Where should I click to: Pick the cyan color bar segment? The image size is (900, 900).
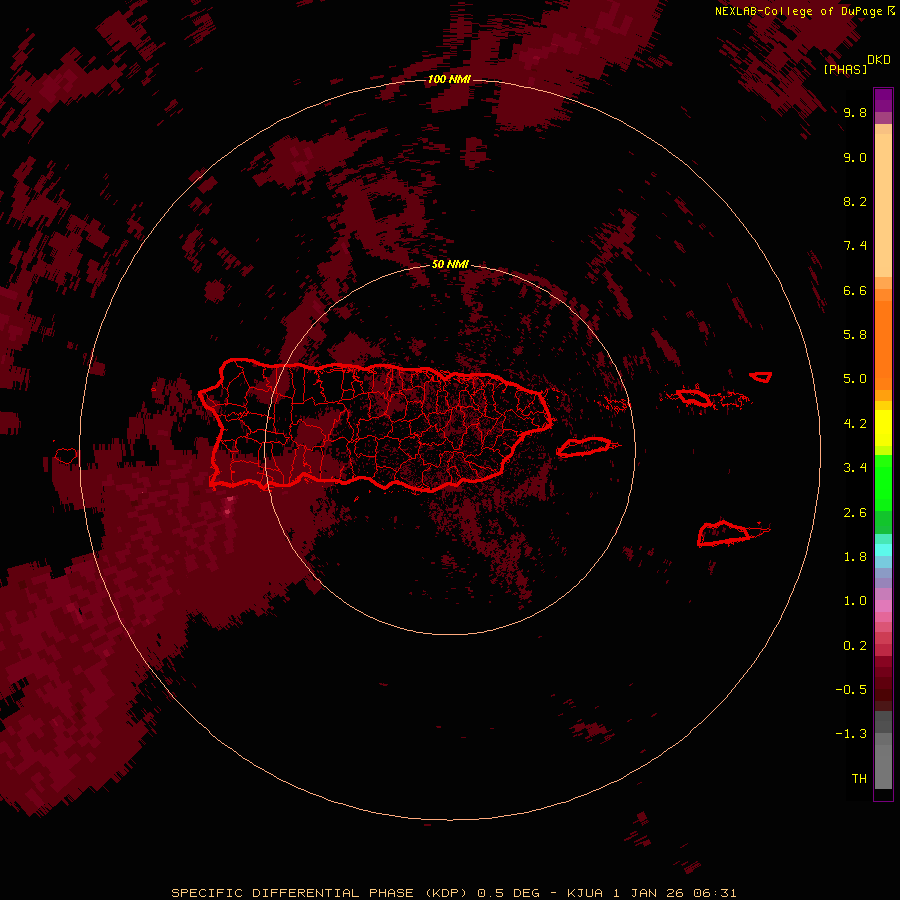883,549
